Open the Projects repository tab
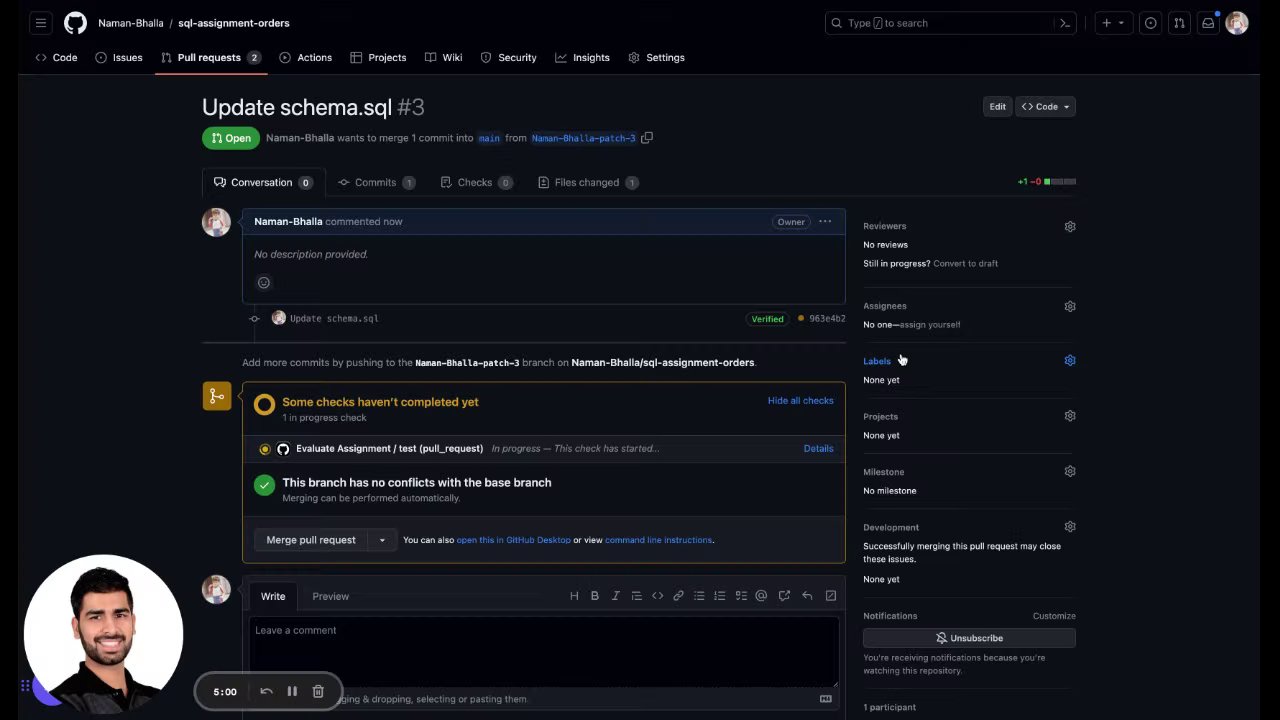 (x=378, y=58)
